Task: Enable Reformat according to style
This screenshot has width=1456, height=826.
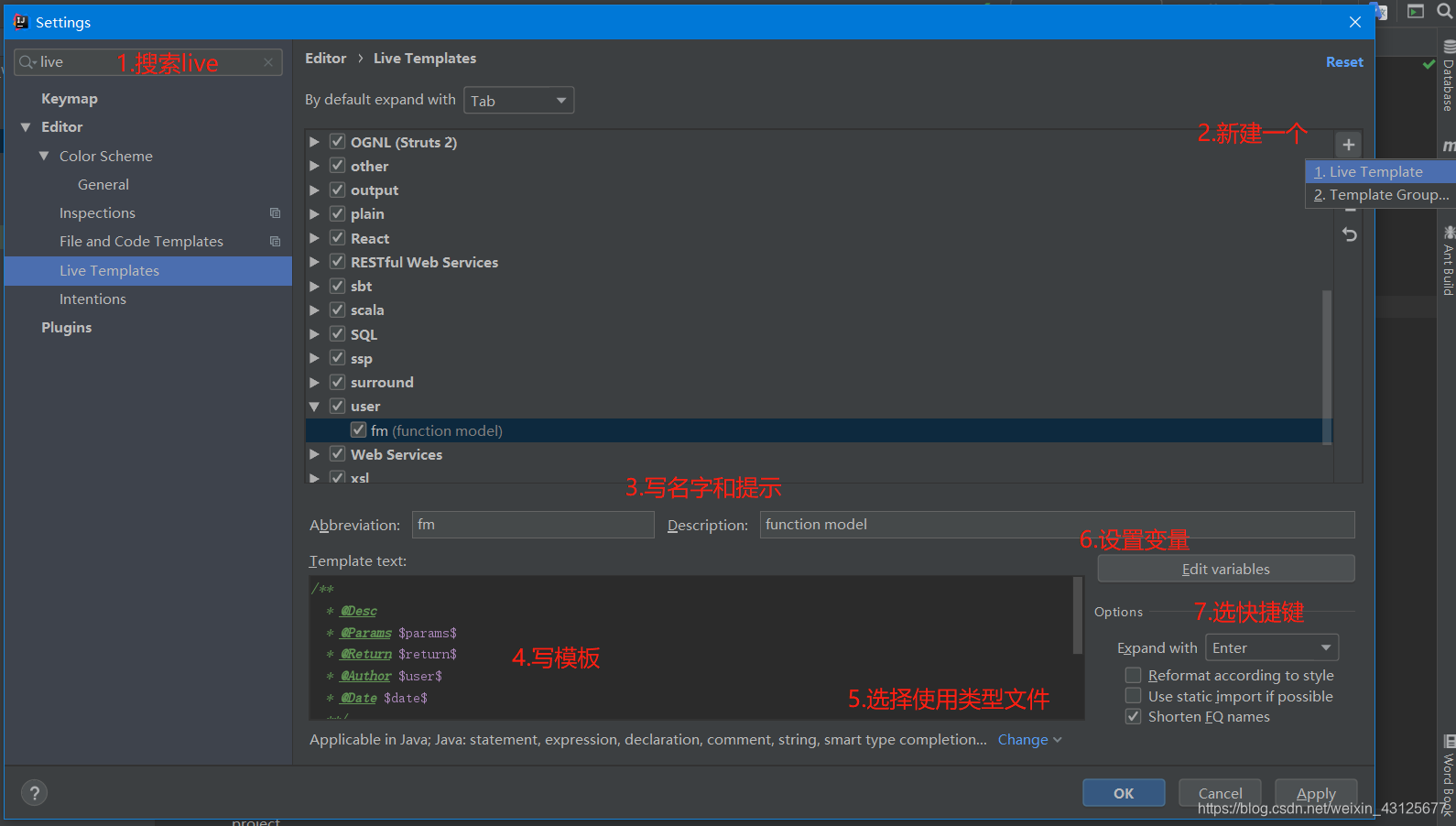Action: click(x=1133, y=675)
